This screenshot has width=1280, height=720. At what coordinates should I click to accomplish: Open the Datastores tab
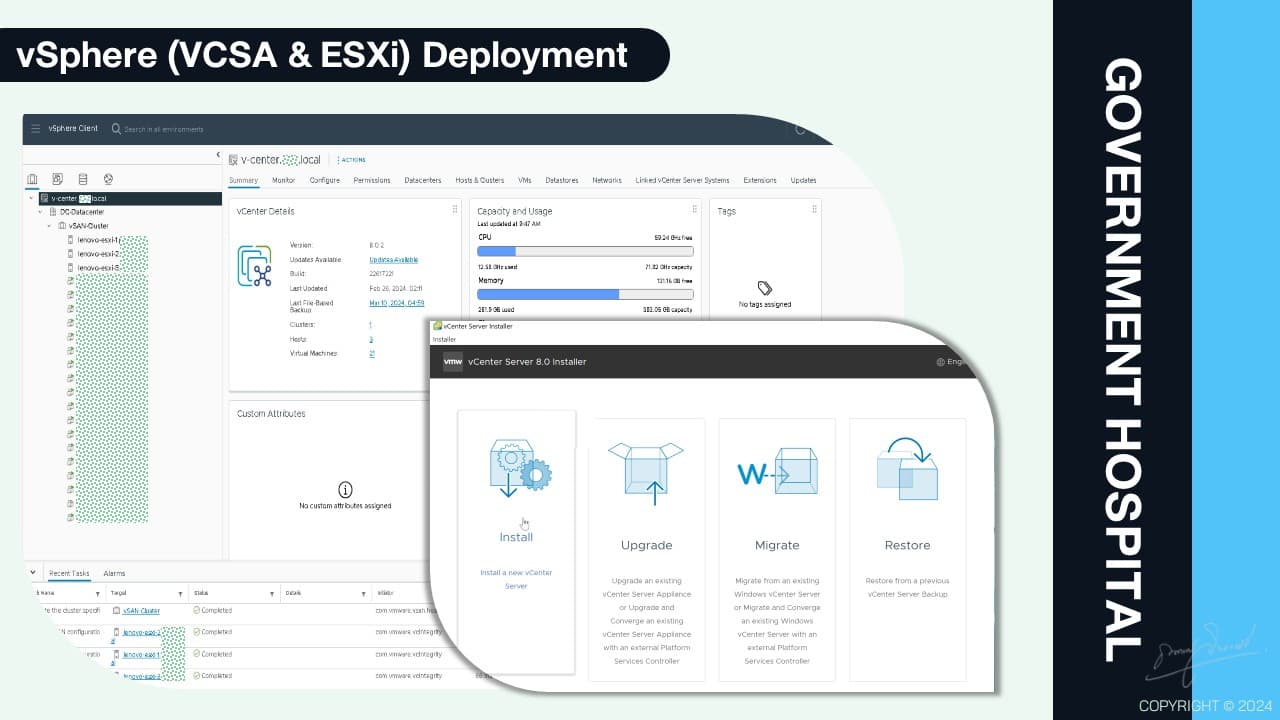tap(562, 181)
